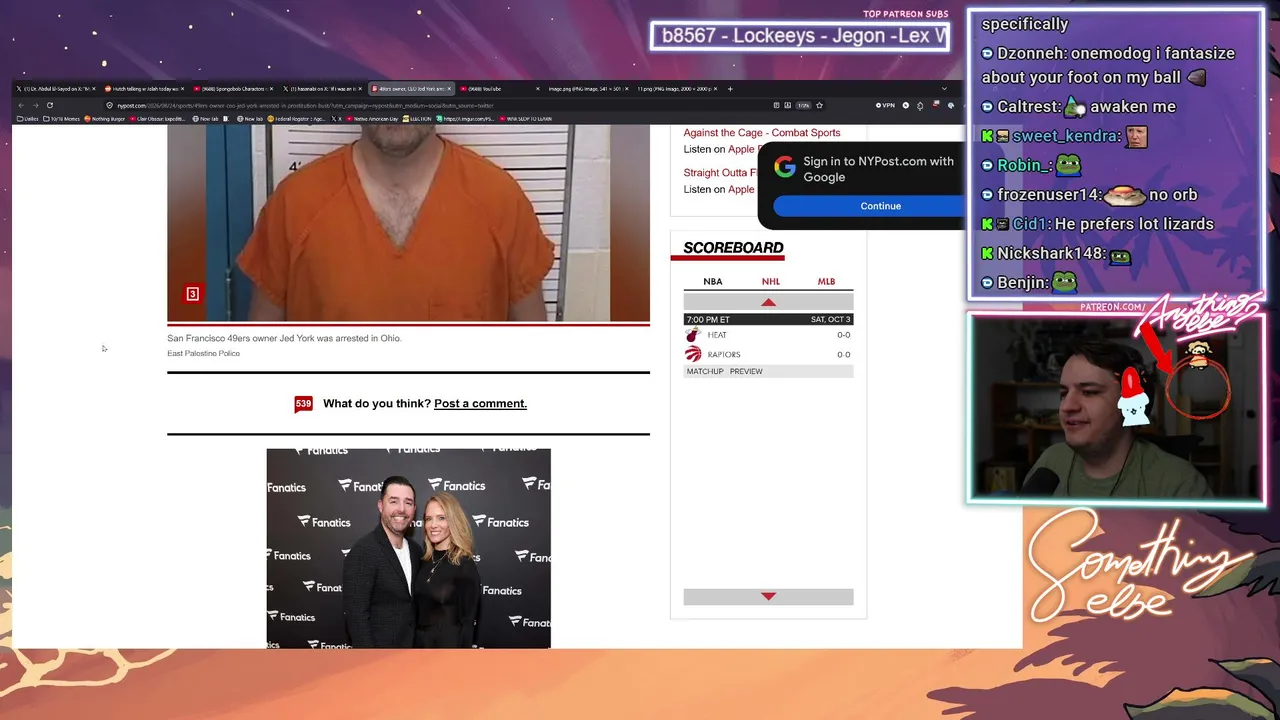Image resolution: width=1280 pixels, height=720 pixels.
Task: Open the MATCHUP link for Heat vs Raptors
Action: tap(705, 372)
